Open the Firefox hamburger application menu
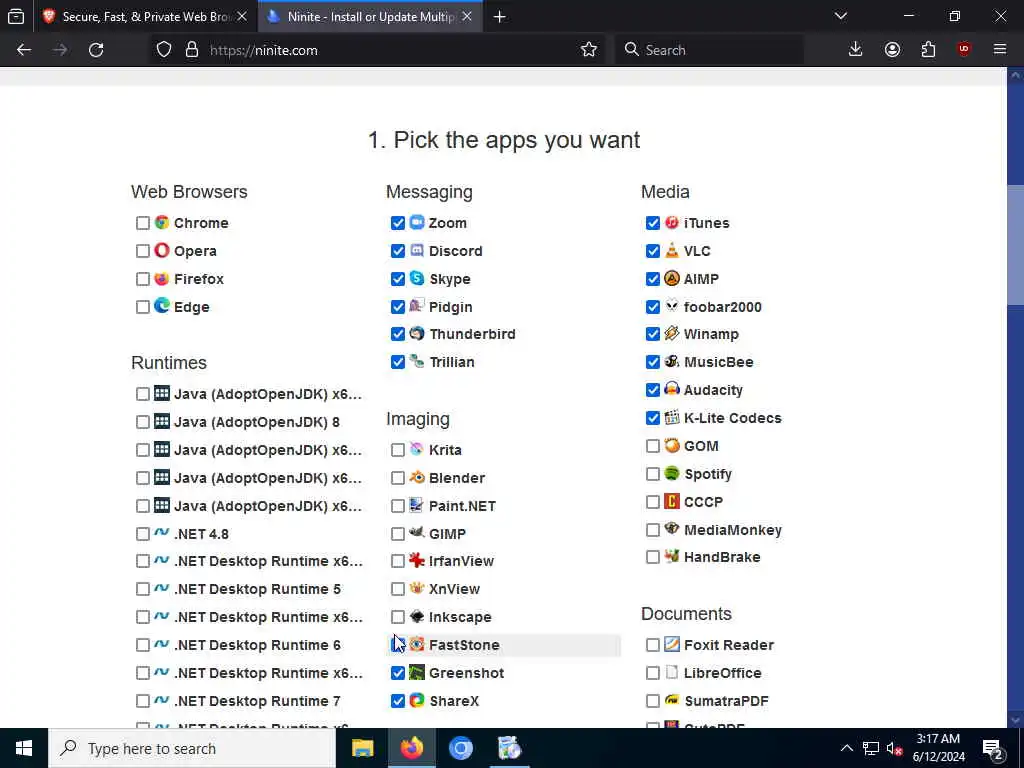 (1000, 50)
